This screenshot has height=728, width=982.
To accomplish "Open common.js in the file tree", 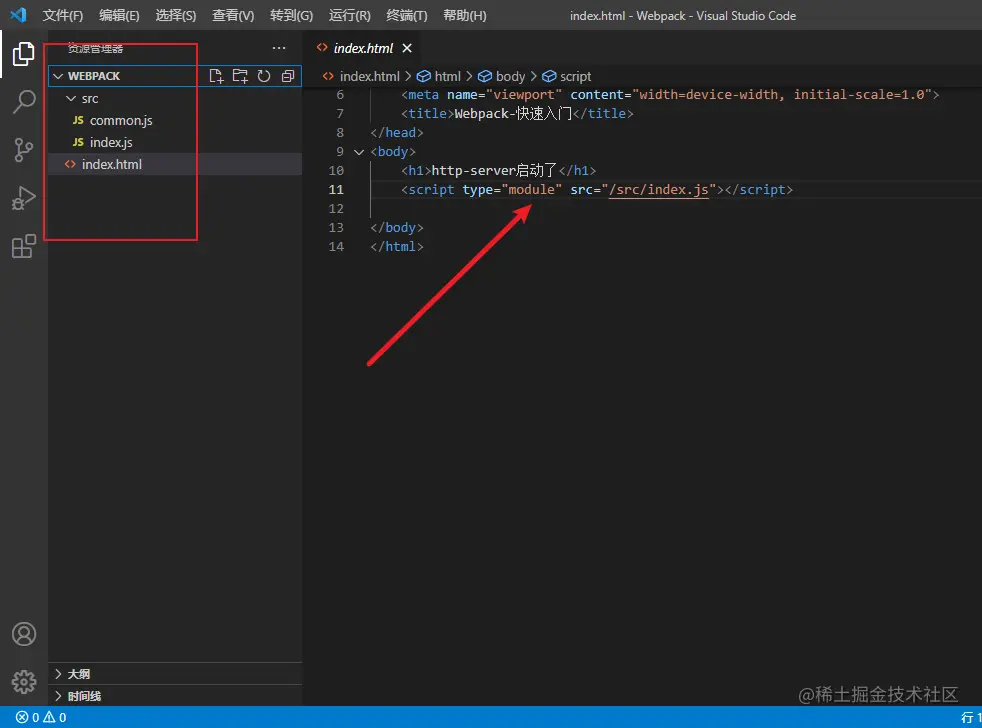I will pyautogui.click(x=121, y=120).
